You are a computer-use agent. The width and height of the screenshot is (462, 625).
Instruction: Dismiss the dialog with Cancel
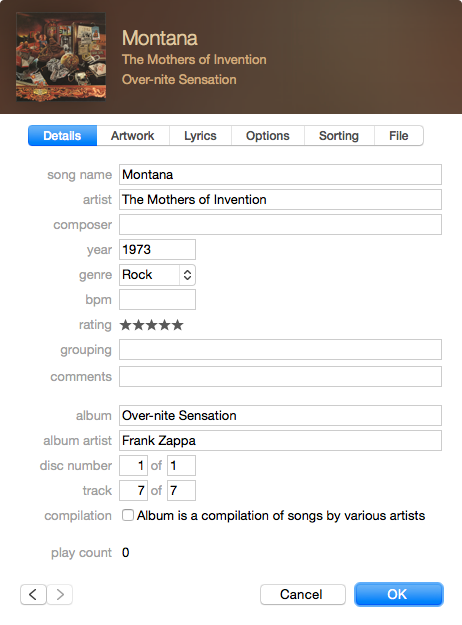303,594
